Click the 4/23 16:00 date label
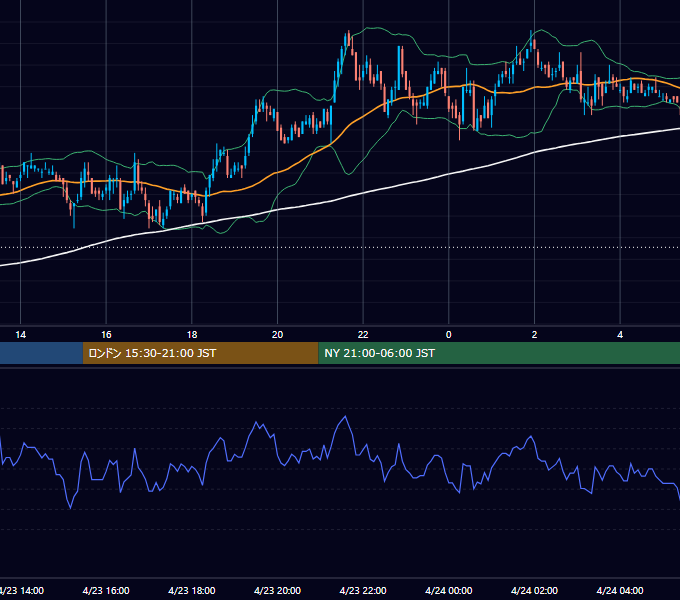680x600 pixels. click(106, 590)
